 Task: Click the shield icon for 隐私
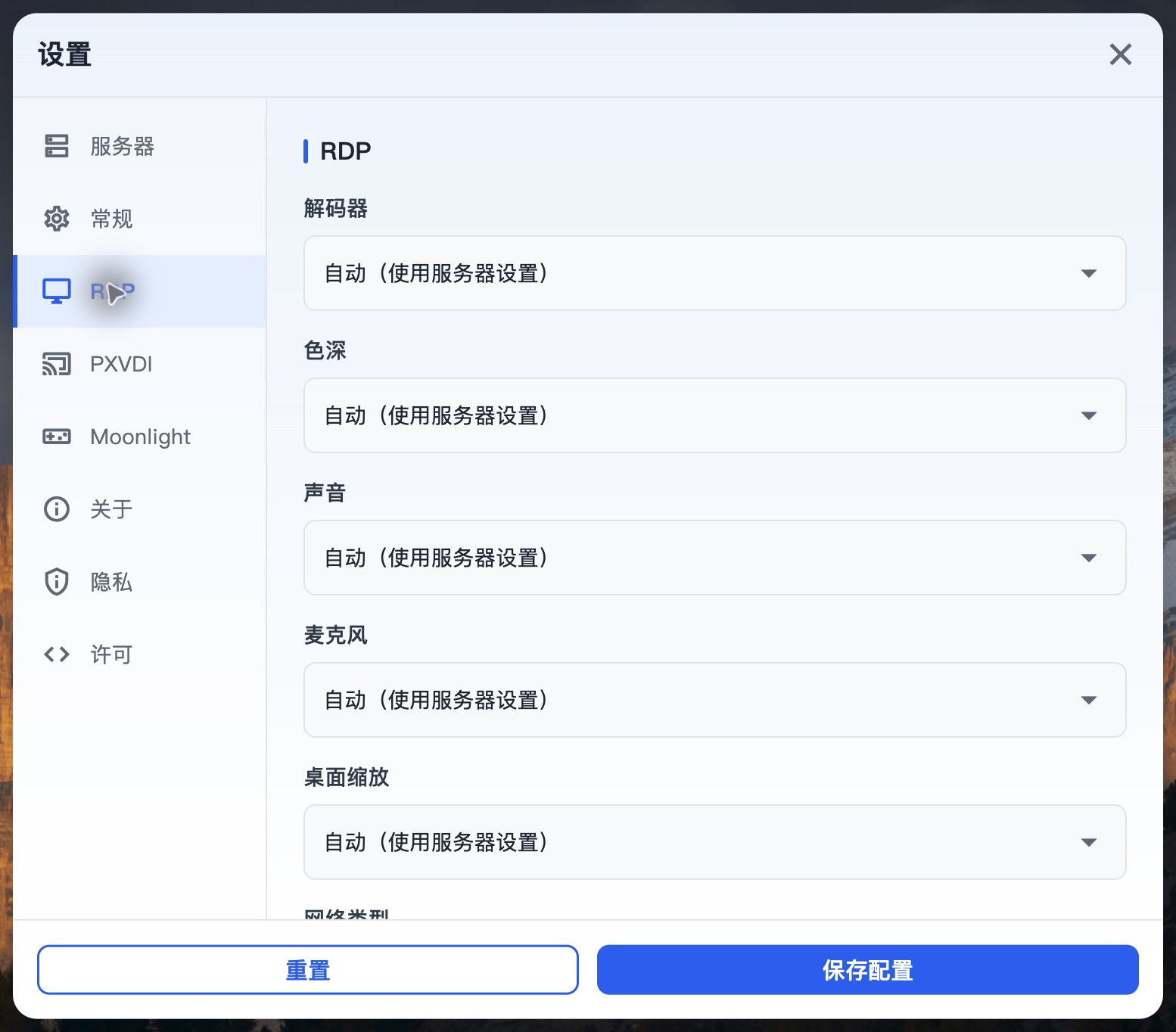(x=57, y=582)
